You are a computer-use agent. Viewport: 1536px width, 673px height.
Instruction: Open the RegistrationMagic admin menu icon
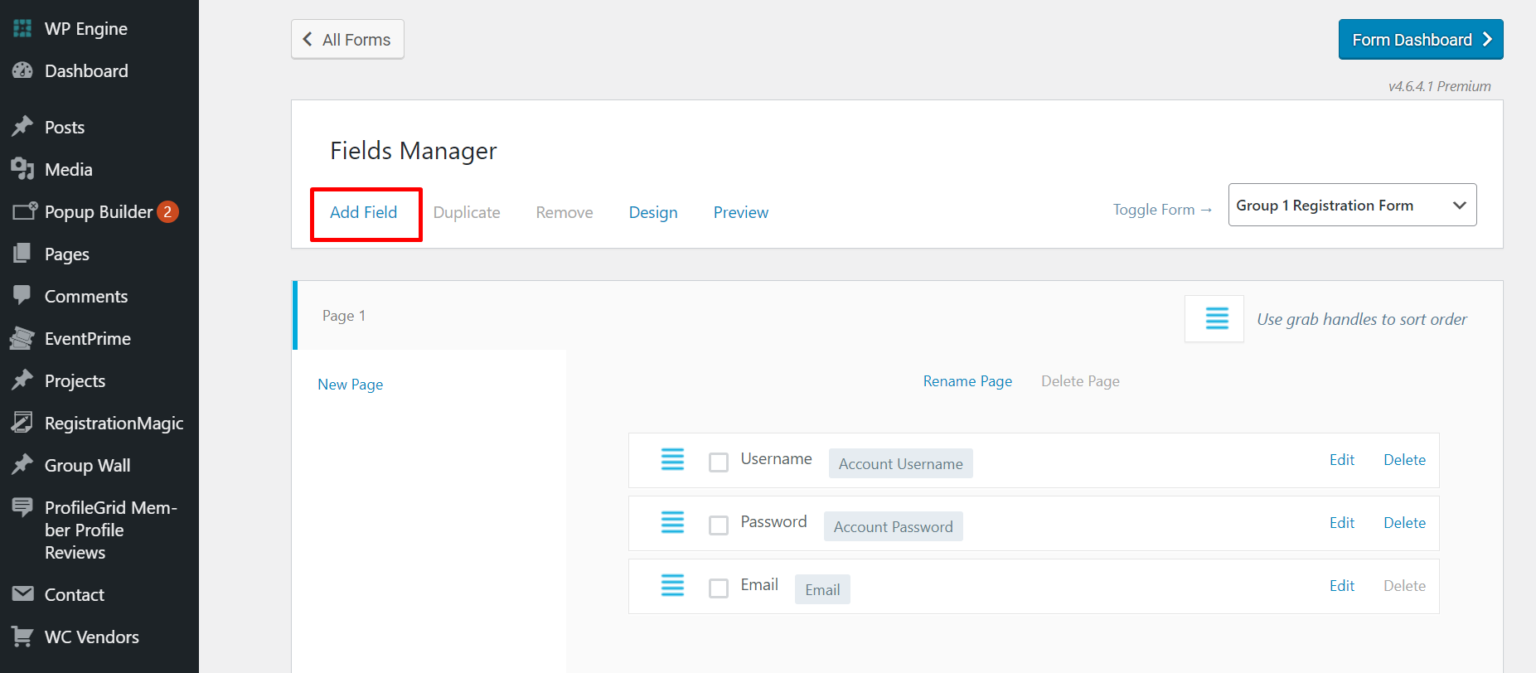click(x=21, y=422)
